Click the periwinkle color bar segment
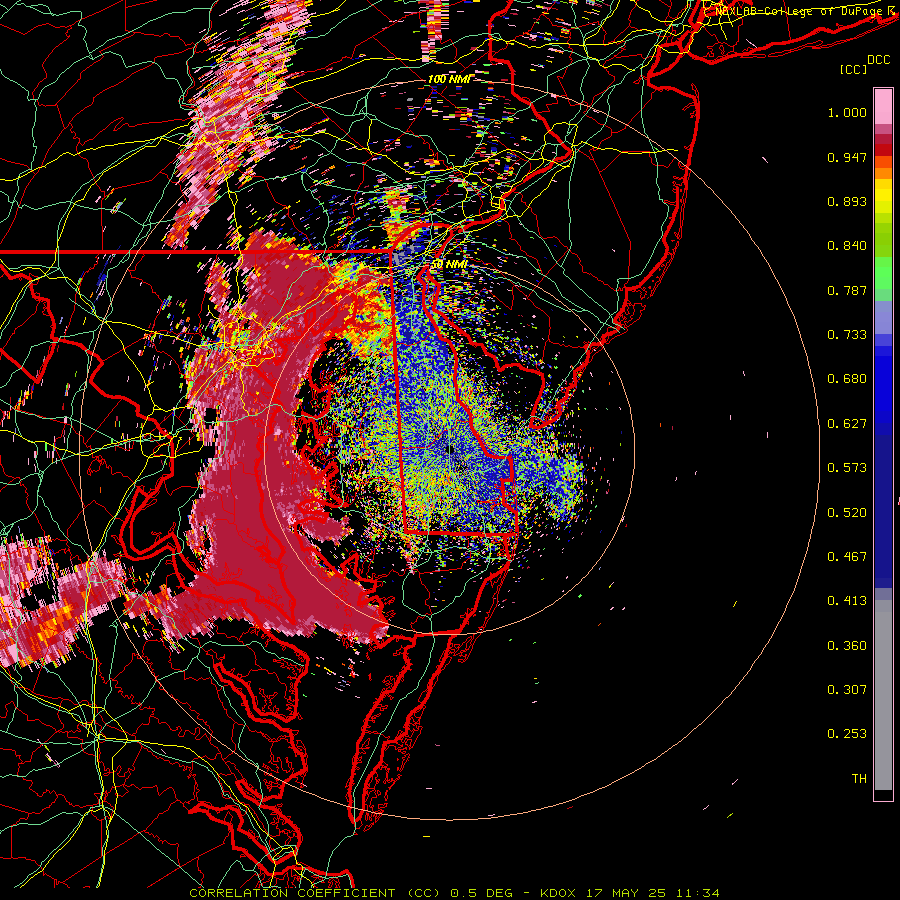 tap(883, 317)
